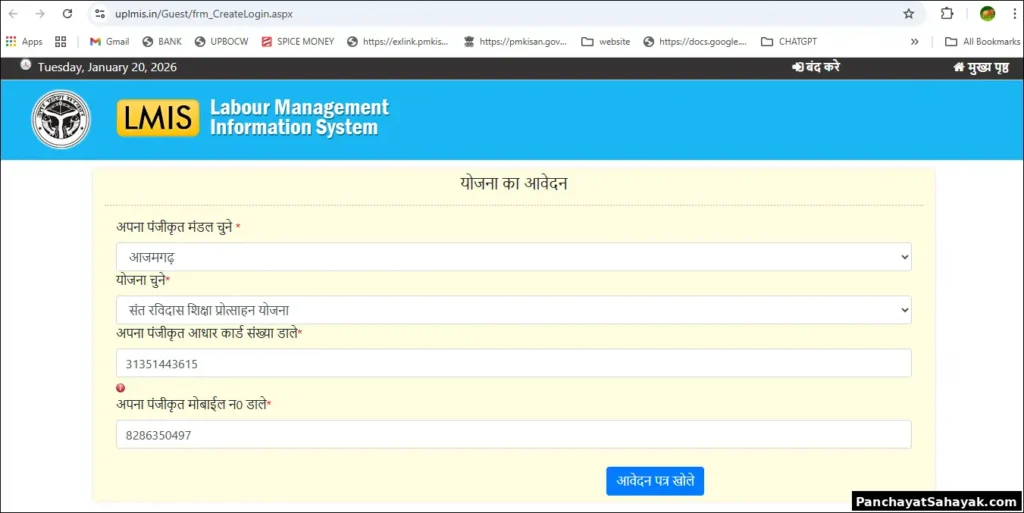Click the Aadhaar number input field

coord(513,363)
